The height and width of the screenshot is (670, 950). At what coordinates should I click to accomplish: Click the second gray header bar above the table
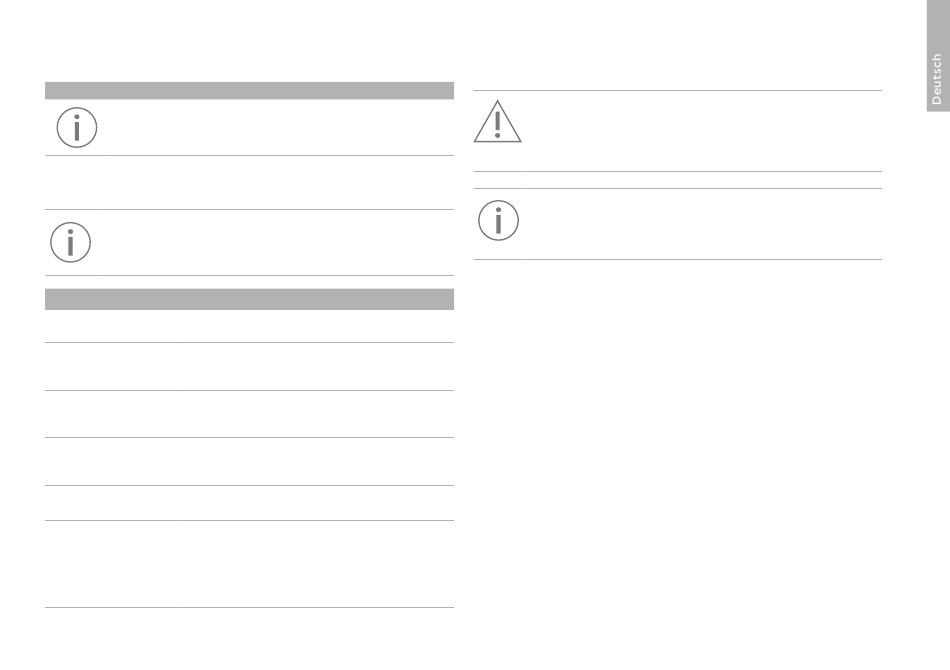pyautogui.click(x=249, y=299)
